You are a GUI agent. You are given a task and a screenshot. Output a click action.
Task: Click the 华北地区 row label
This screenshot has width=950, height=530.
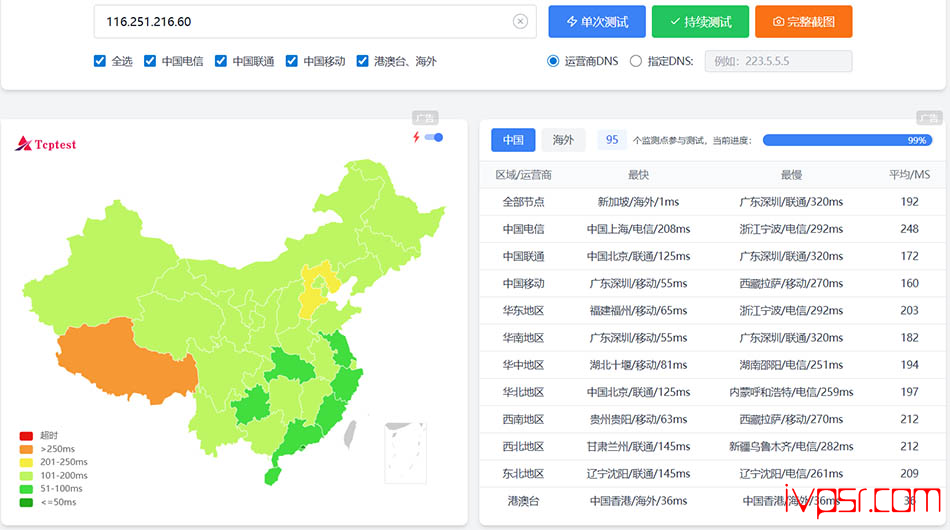click(523, 393)
